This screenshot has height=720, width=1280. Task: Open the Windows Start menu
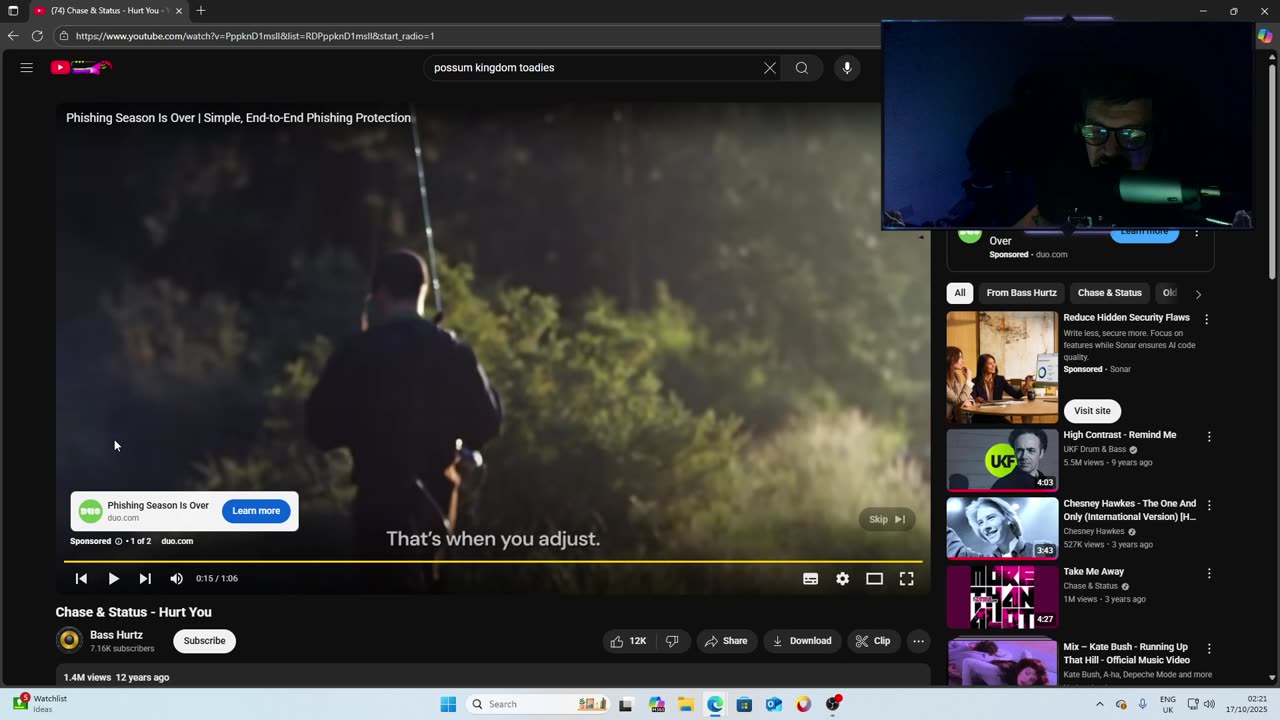pyautogui.click(x=448, y=704)
